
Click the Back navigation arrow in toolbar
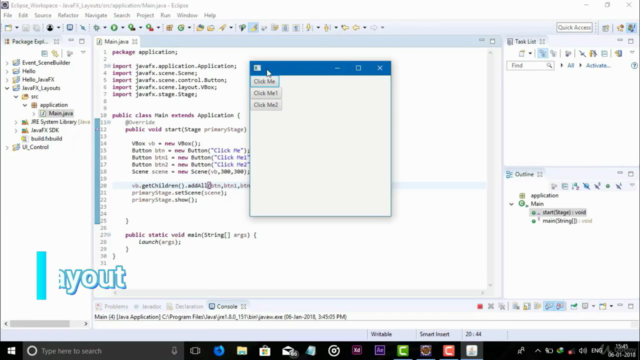click(356, 27)
